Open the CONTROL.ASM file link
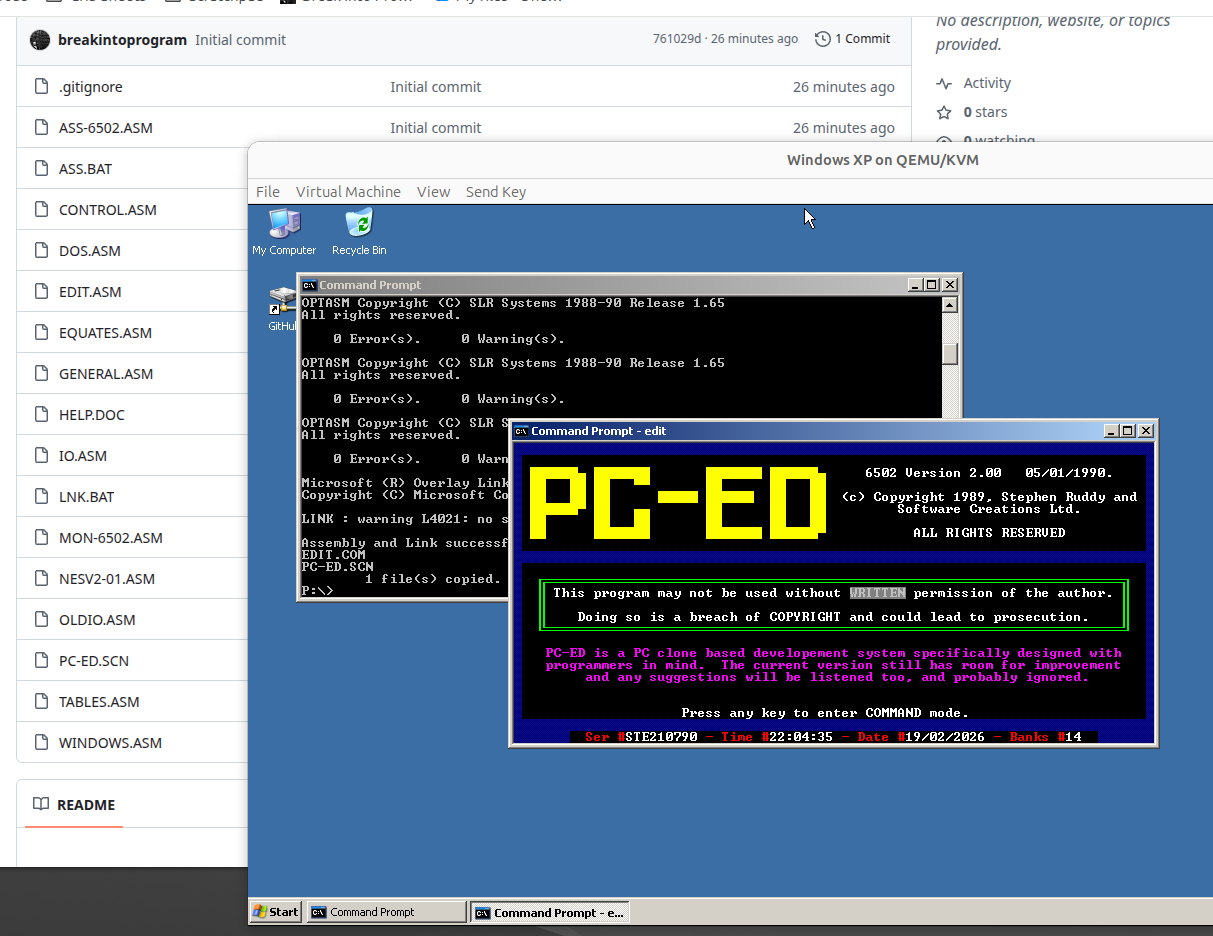 pyautogui.click(x=108, y=210)
